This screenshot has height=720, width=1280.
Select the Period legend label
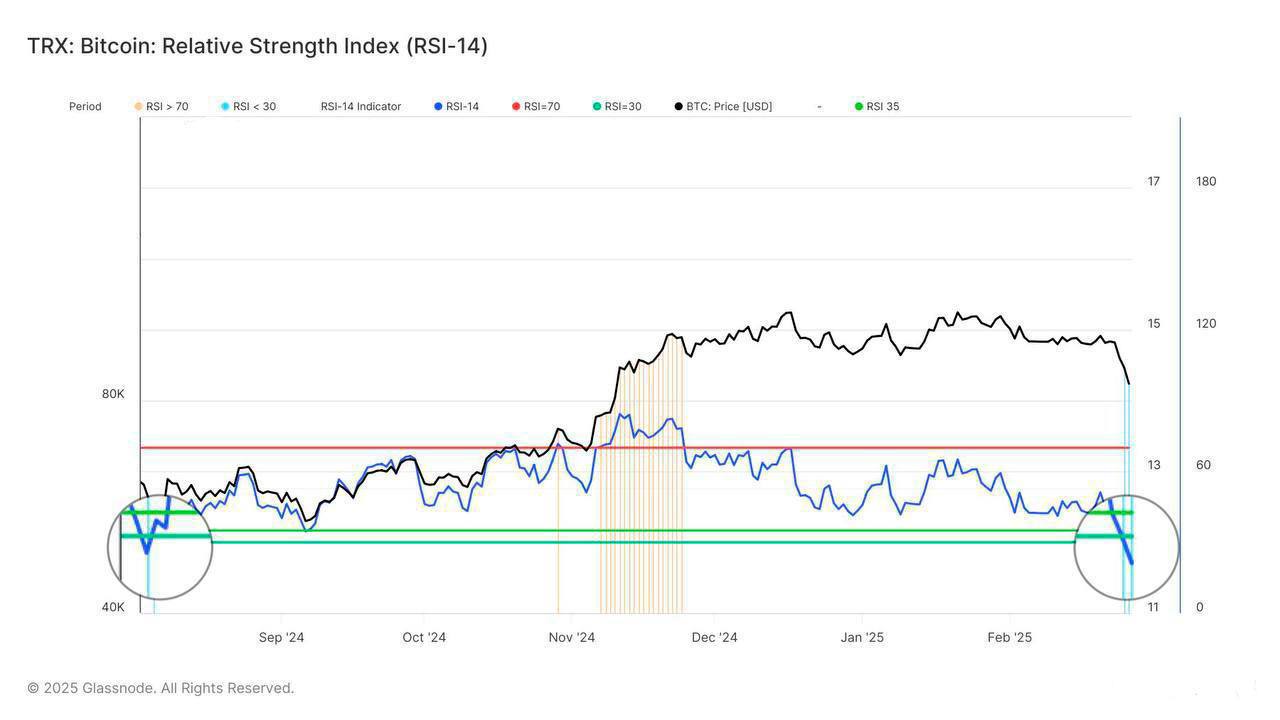click(x=85, y=107)
